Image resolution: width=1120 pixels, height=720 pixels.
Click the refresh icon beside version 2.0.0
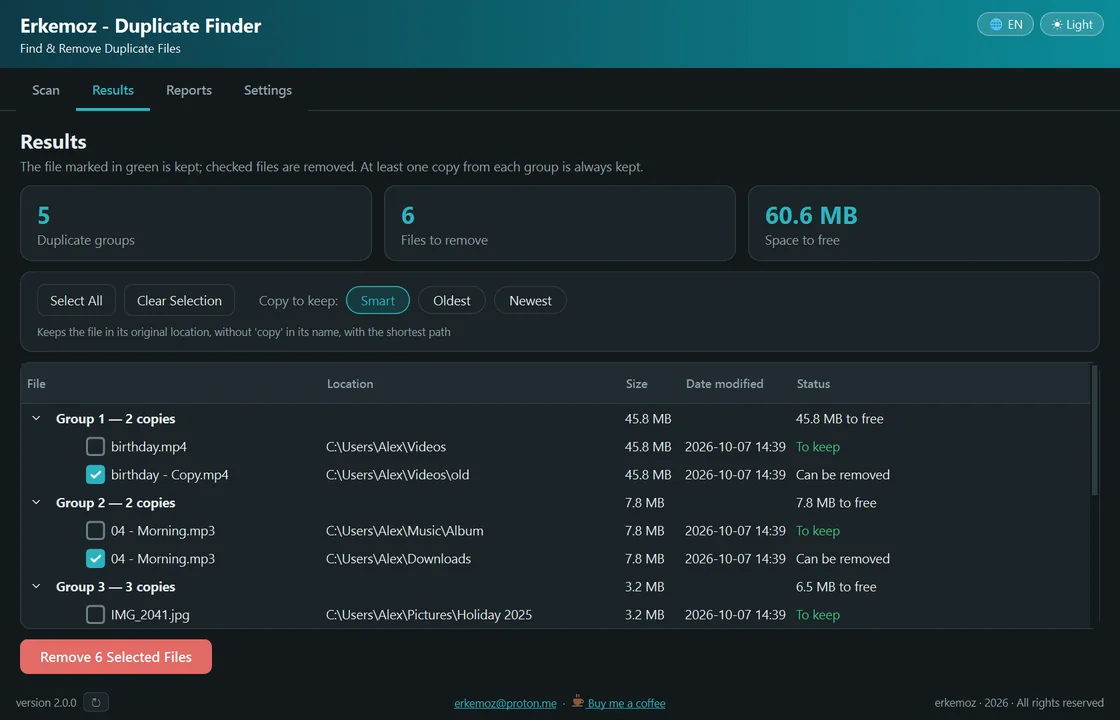pyautogui.click(x=96, y=702)
